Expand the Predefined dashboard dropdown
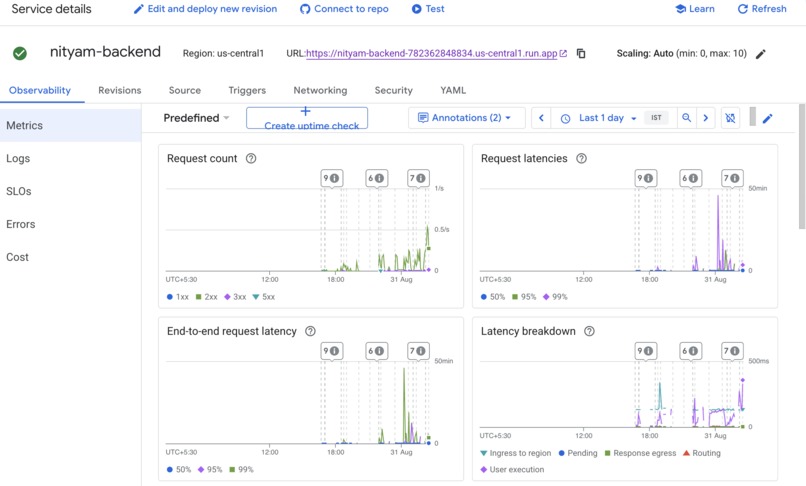 [196, 118]
